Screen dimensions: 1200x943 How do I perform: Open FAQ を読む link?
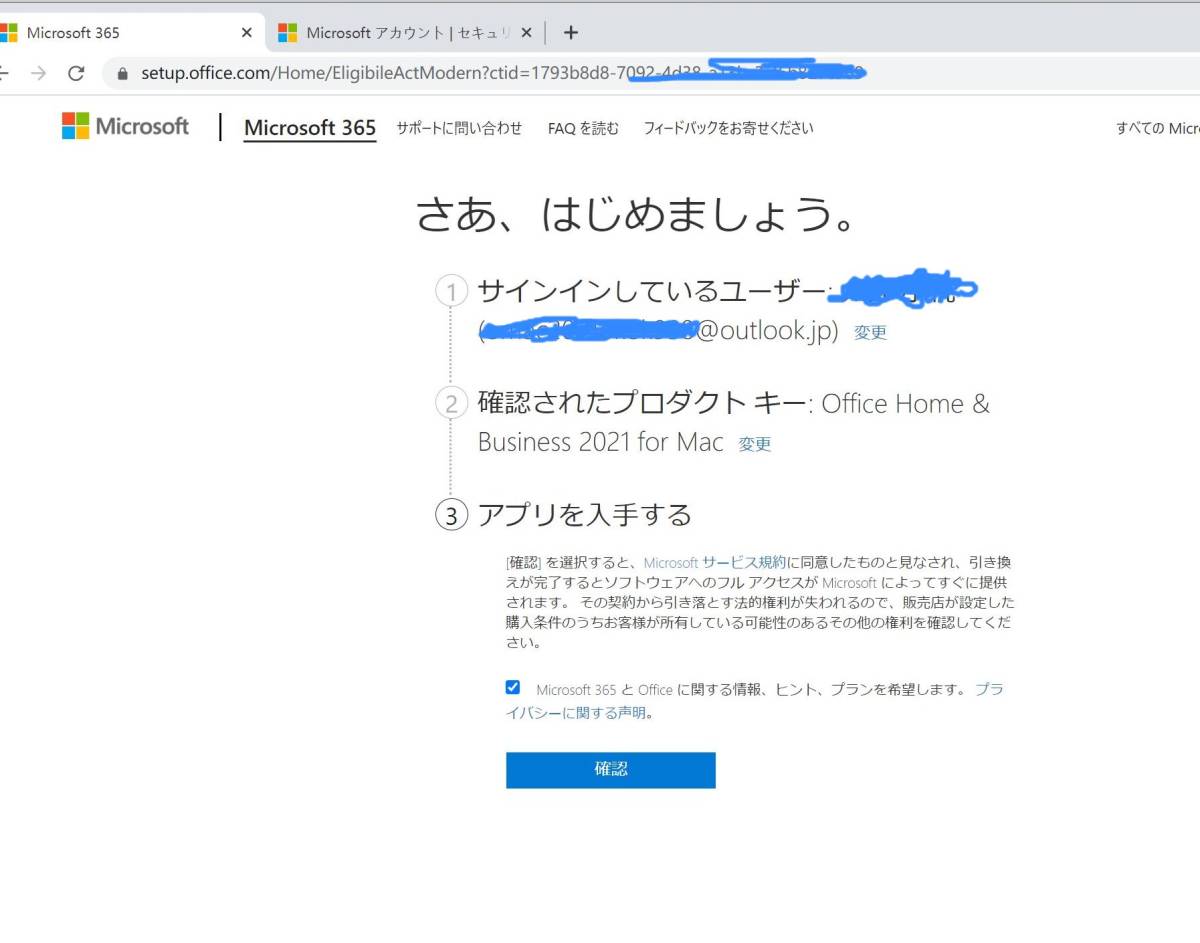pos(583,128)
